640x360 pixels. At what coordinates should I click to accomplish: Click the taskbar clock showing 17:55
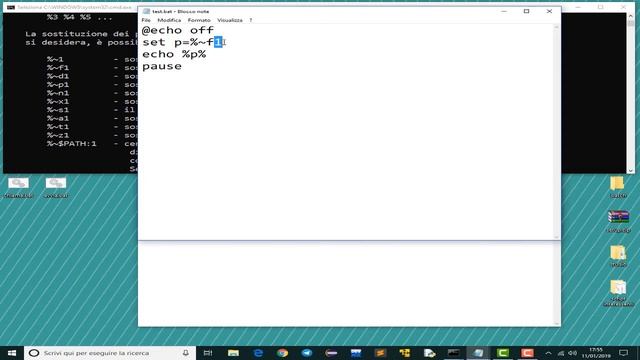pyautogui.click(x=596, y=353)
